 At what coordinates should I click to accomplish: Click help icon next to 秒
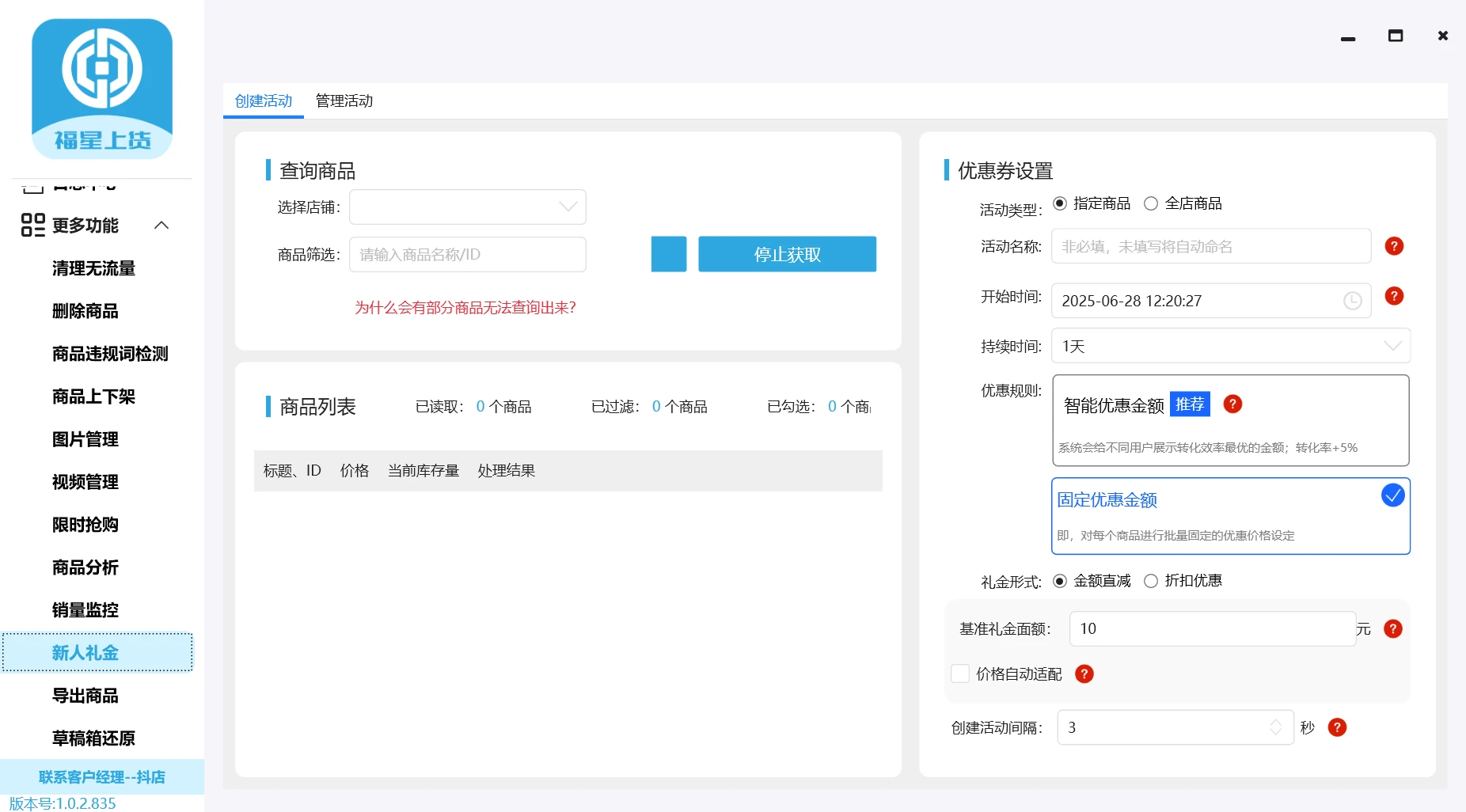(x=1337, y=727)
